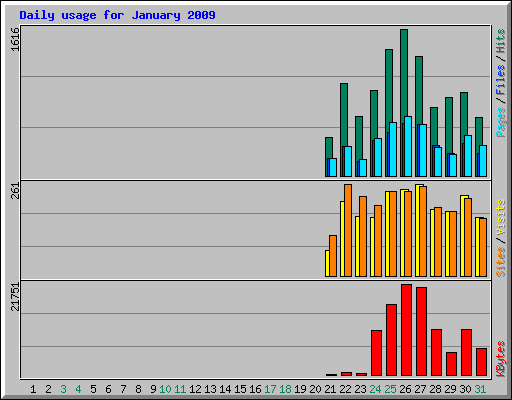Click day number 1 on the axis
The height and width of the screenshot is (400, 512).
pos(33,389)
